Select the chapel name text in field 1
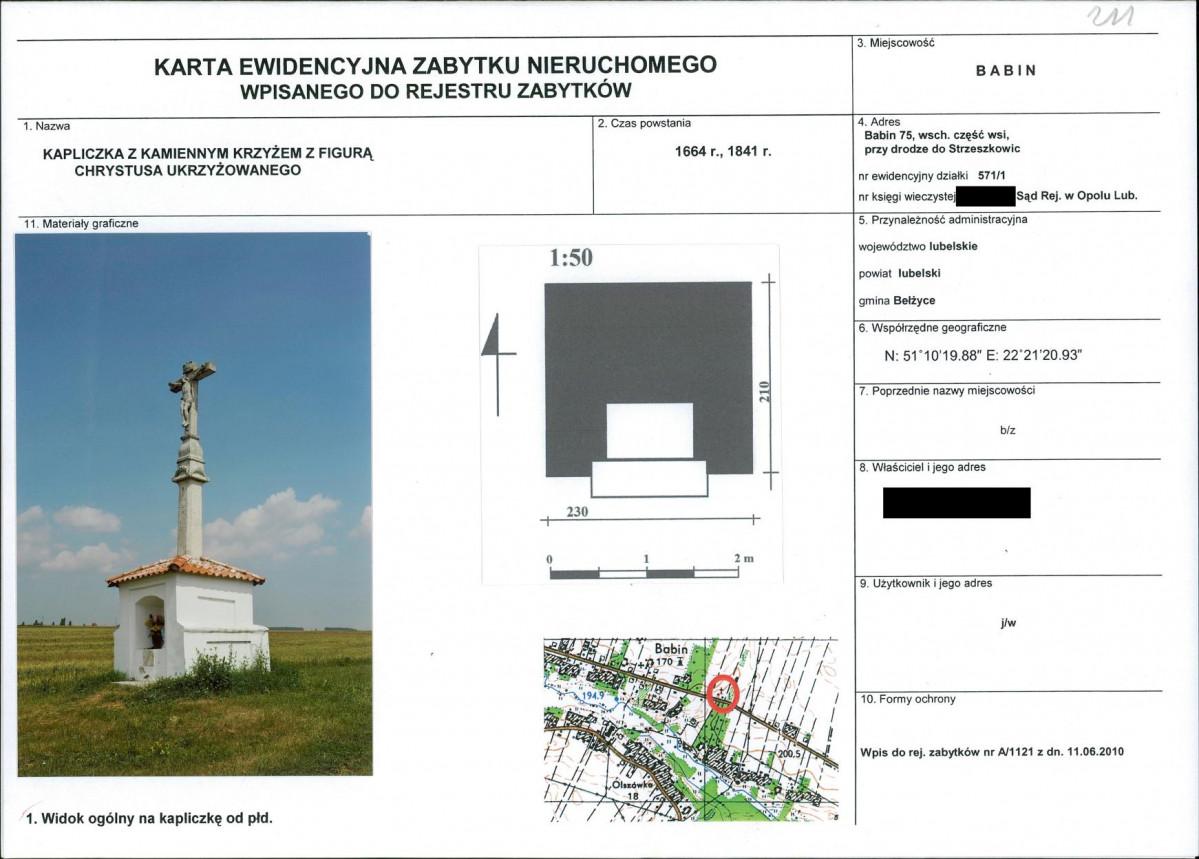The height and width of the screenshot is (859, 1199). coord(208,161)
